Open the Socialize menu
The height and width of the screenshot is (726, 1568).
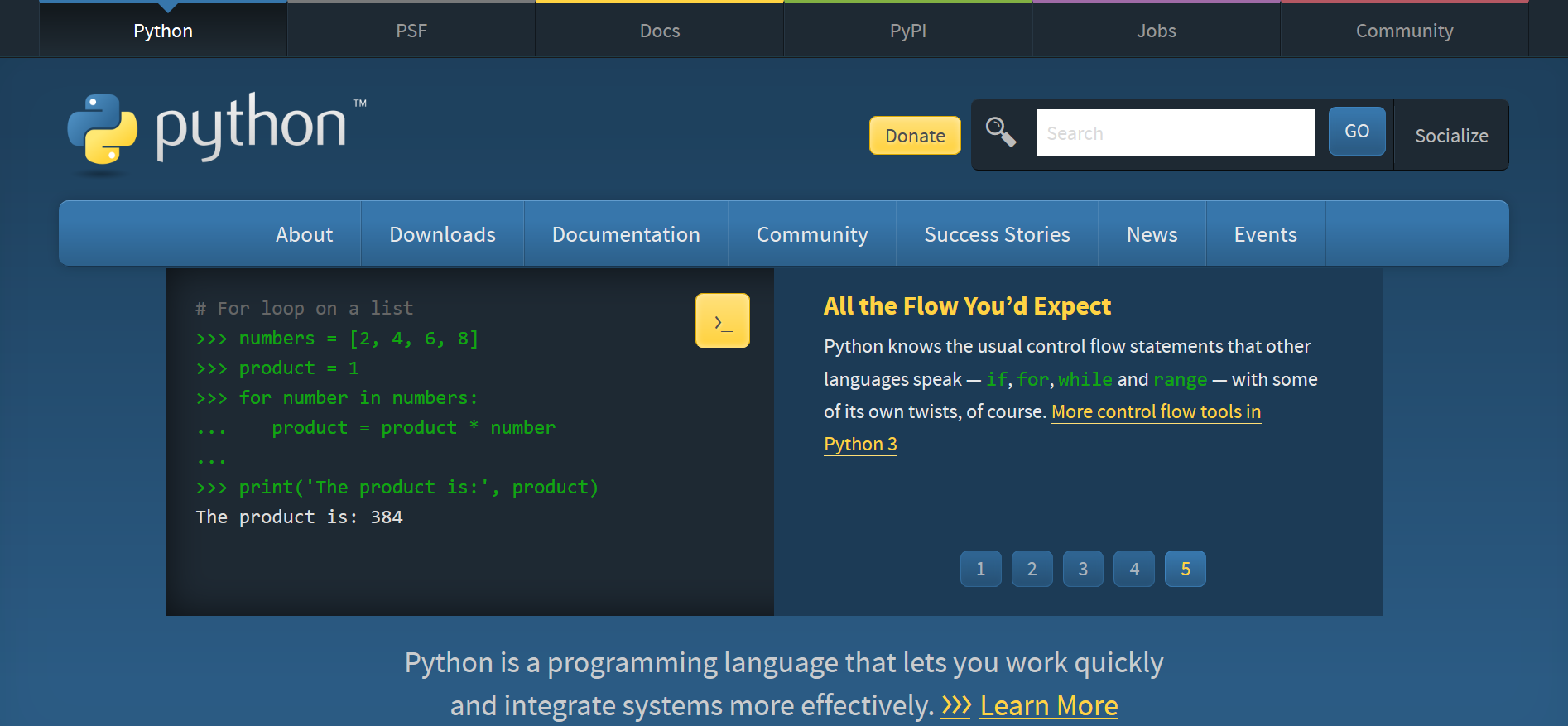point(1451,136)
